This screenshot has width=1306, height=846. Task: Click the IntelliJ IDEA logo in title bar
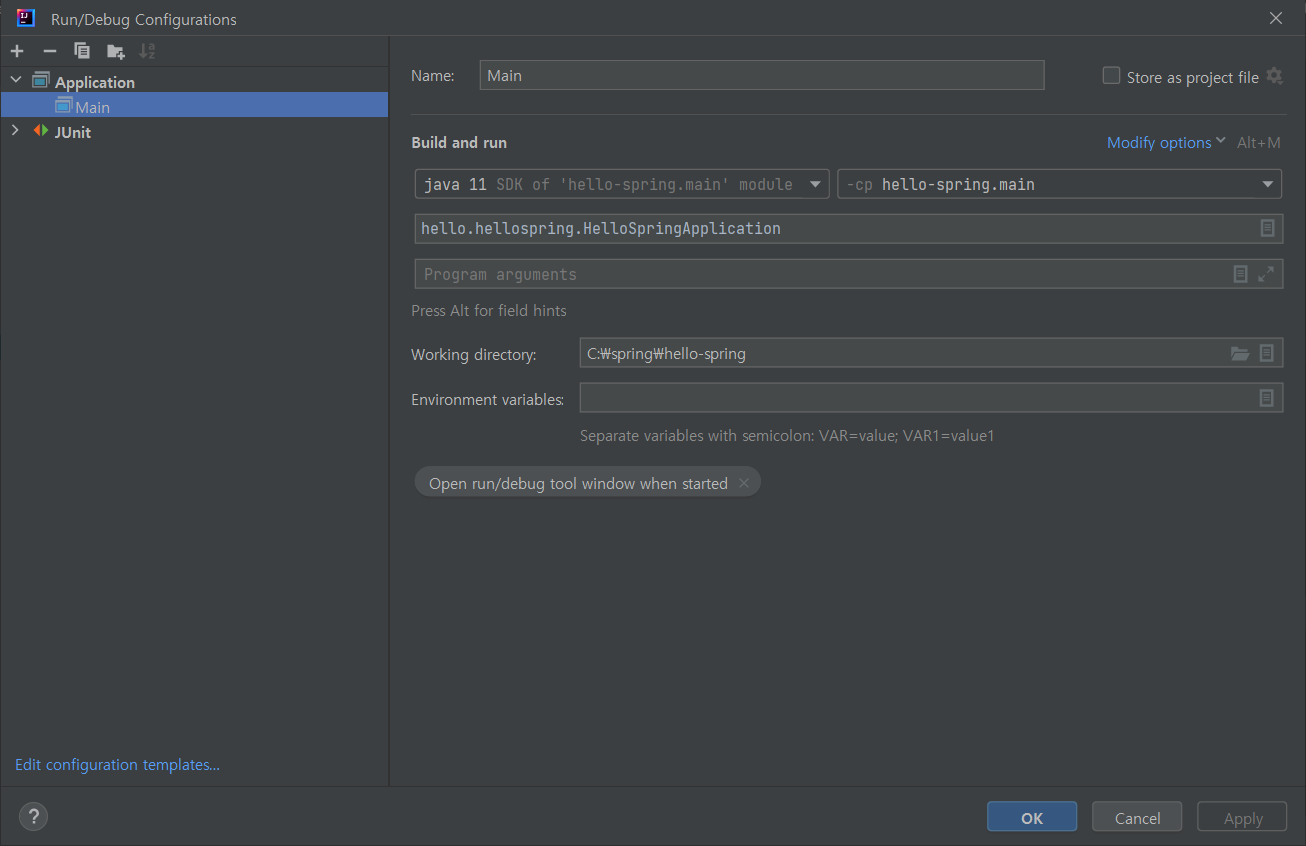point(26,18)
